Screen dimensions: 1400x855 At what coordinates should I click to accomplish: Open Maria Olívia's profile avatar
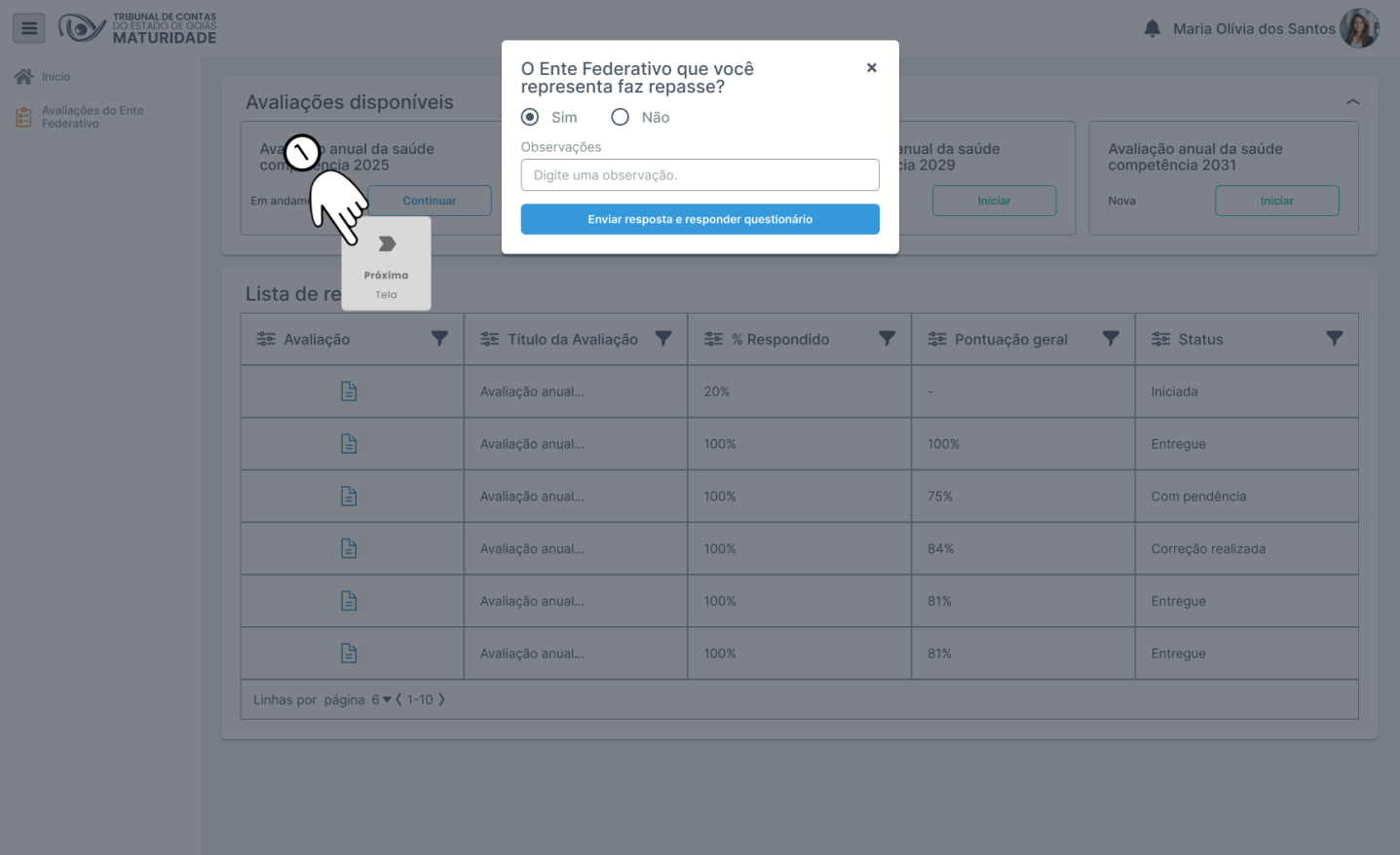(1358, 28)
